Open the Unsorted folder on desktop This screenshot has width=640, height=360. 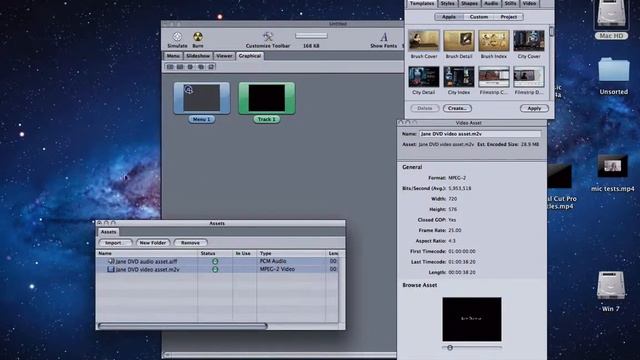point(613,76)
